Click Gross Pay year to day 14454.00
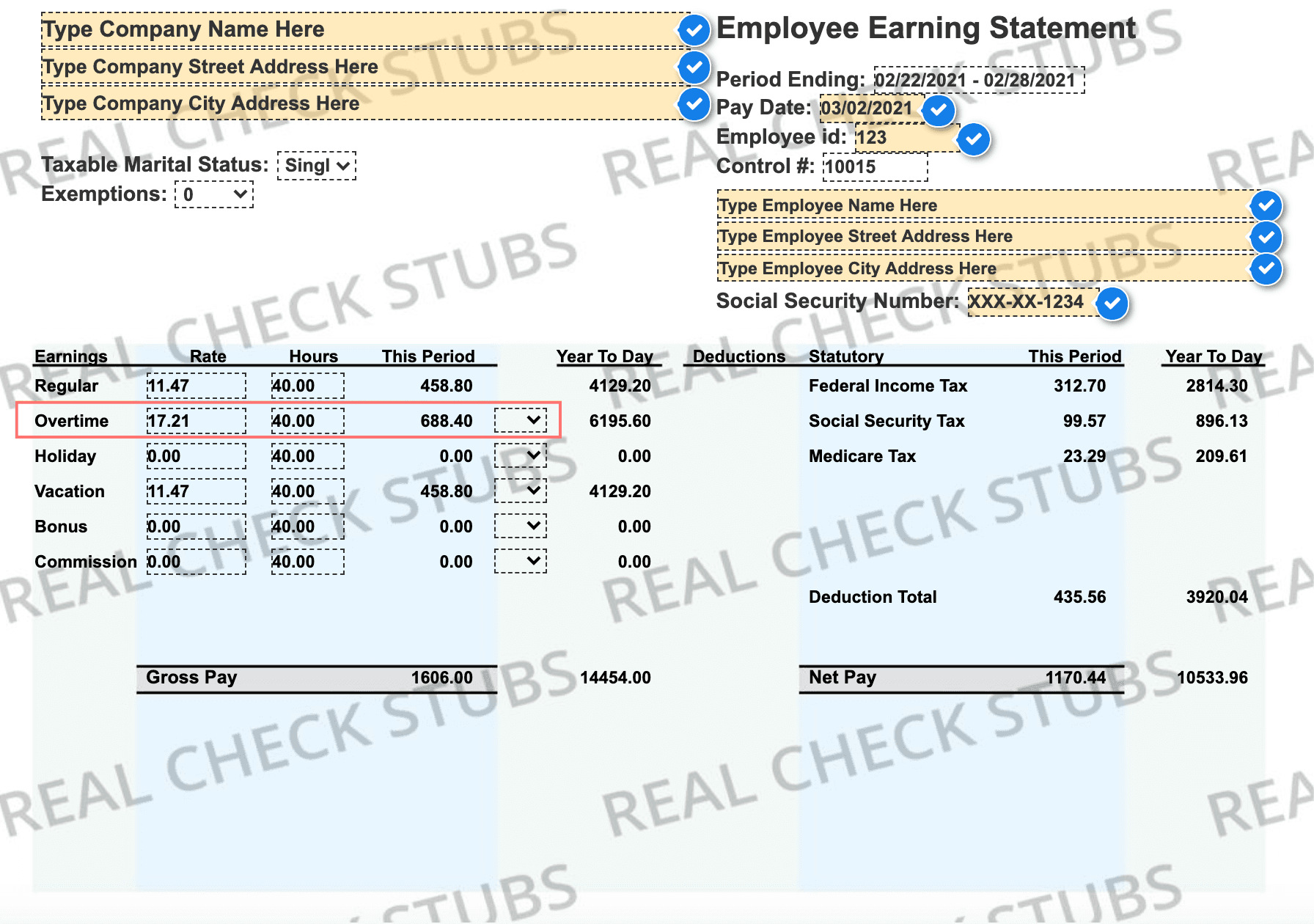This screenshot has height=924, width=1314. pos(615,678)
